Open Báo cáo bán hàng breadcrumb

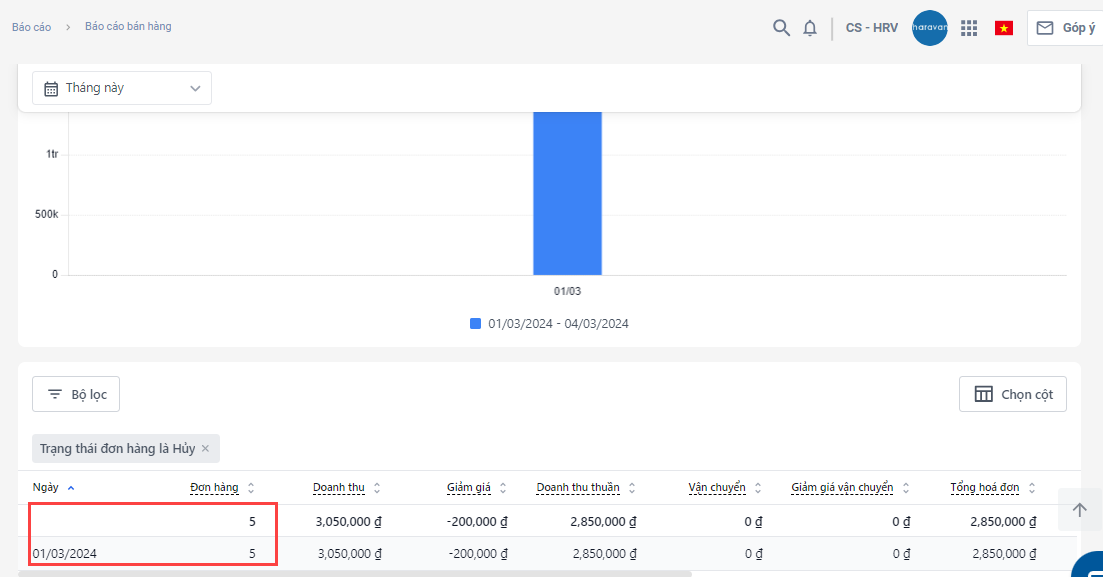coord(128,27)
